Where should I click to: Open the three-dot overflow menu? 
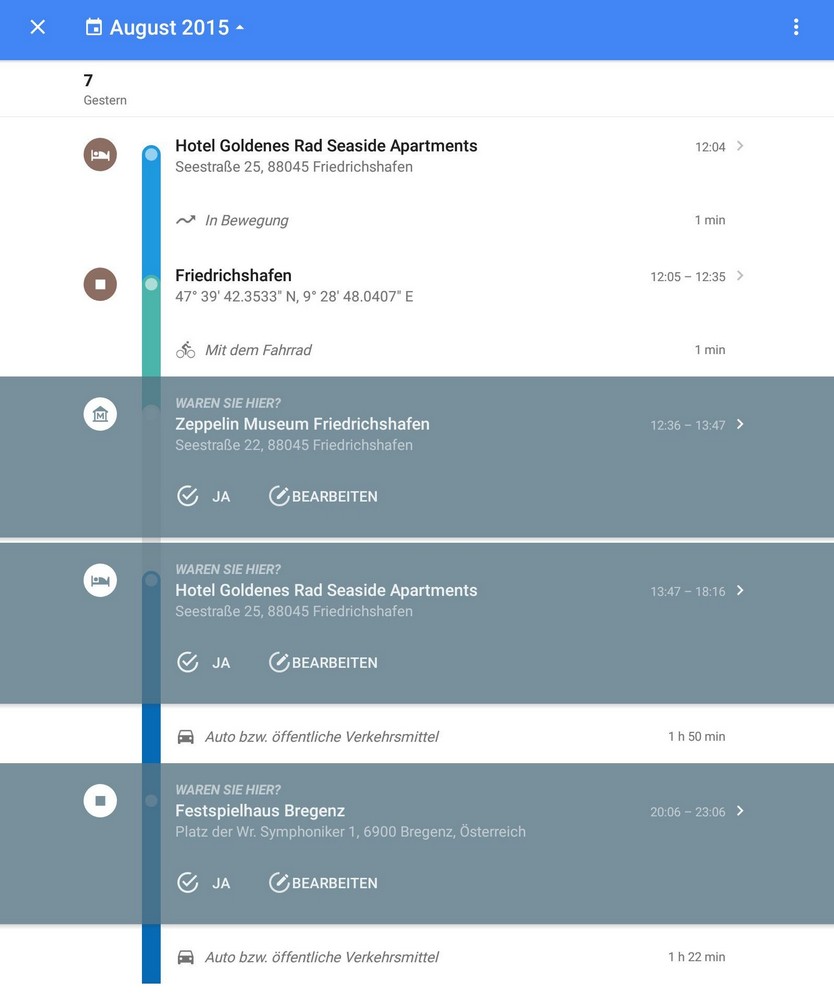coord(796,28)
